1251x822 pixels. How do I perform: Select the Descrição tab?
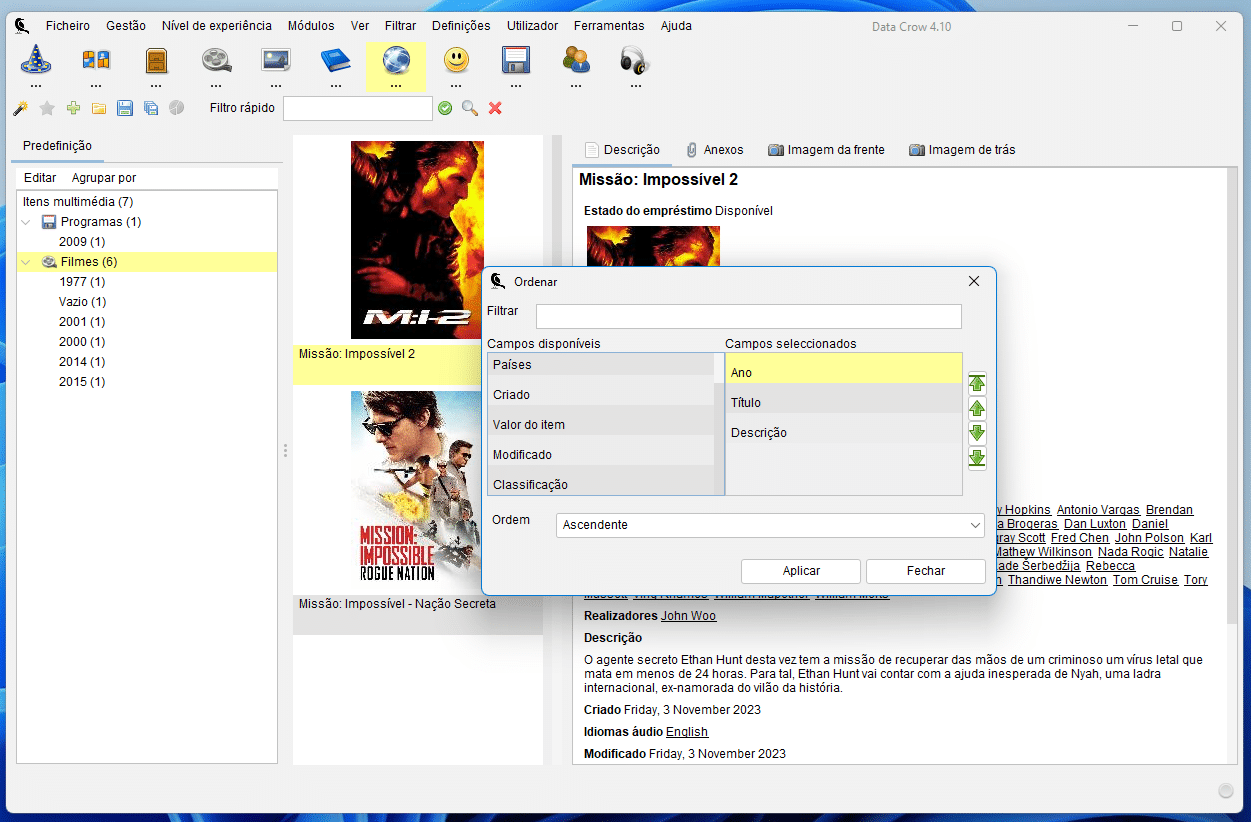pos(622,150)
